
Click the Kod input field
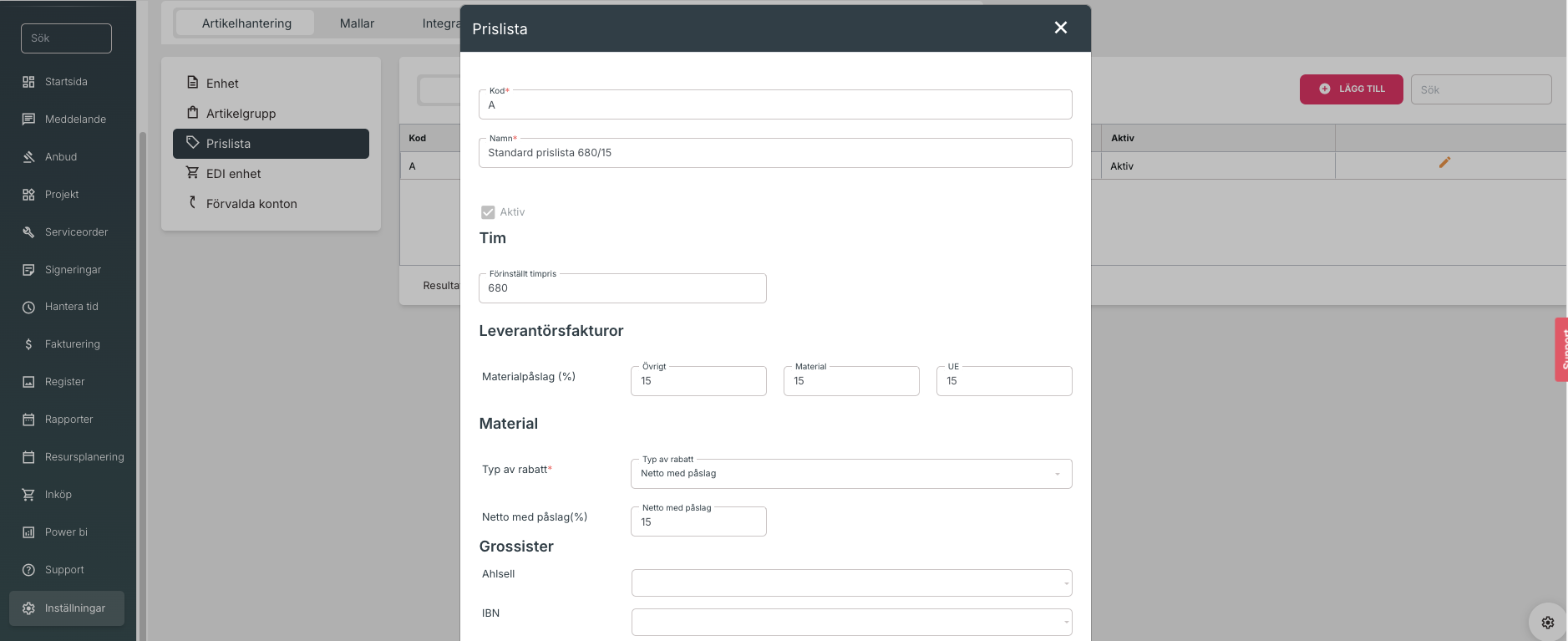tap(775, 104)
